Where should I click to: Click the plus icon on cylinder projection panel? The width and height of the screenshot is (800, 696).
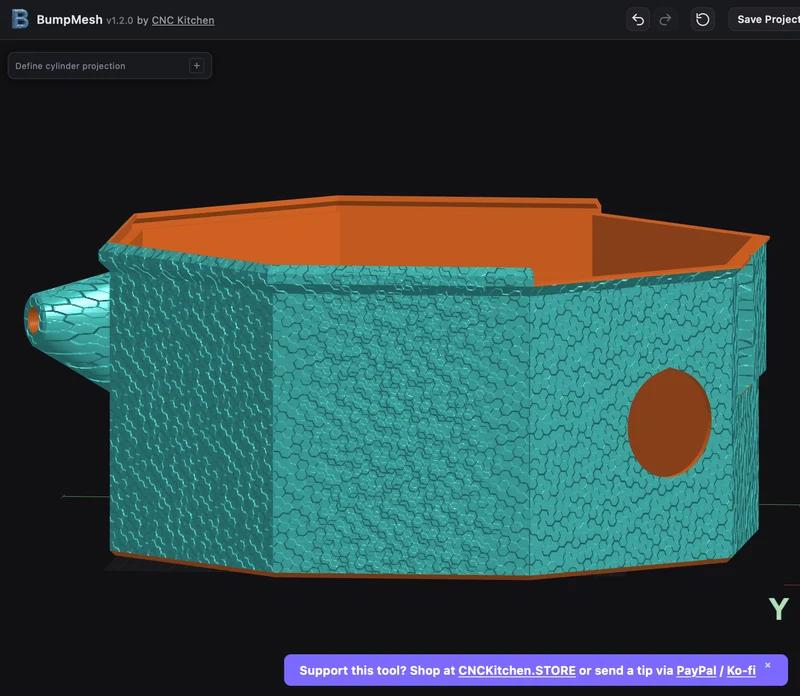click(196, 65)
